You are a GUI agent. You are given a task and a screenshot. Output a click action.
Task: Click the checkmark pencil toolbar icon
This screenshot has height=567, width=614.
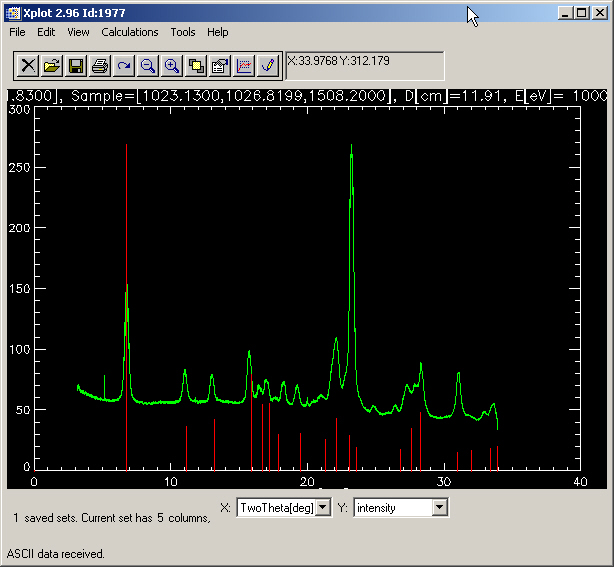pos(267,66)
